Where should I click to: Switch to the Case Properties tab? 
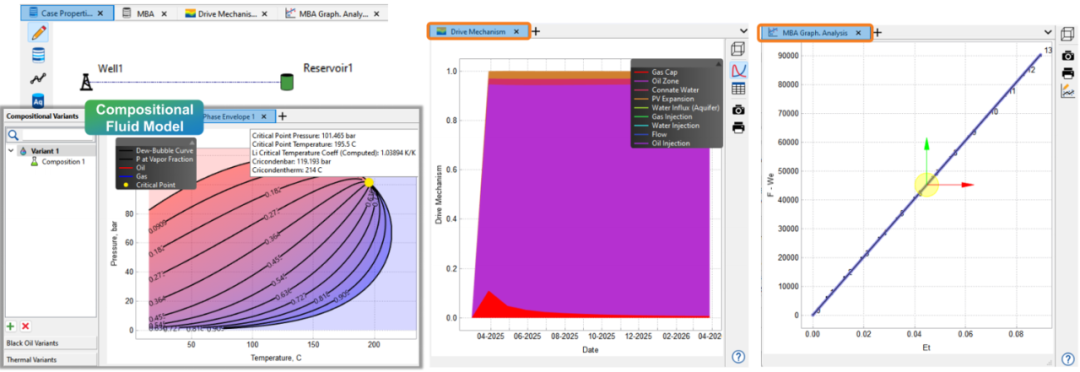67,12
